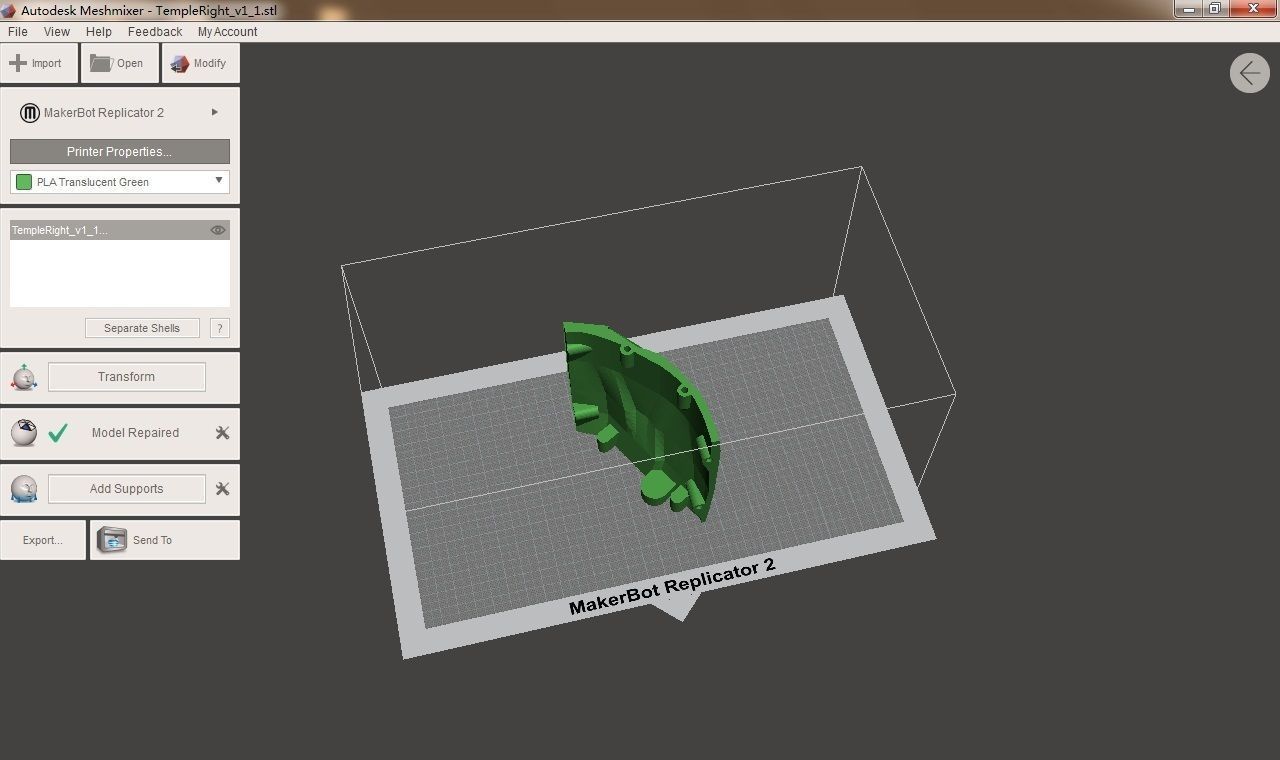Image resolution: width=1280 pixels, height=760 pixels.
Task: Open a file with the Open folder button
Action: pos(119,63)
